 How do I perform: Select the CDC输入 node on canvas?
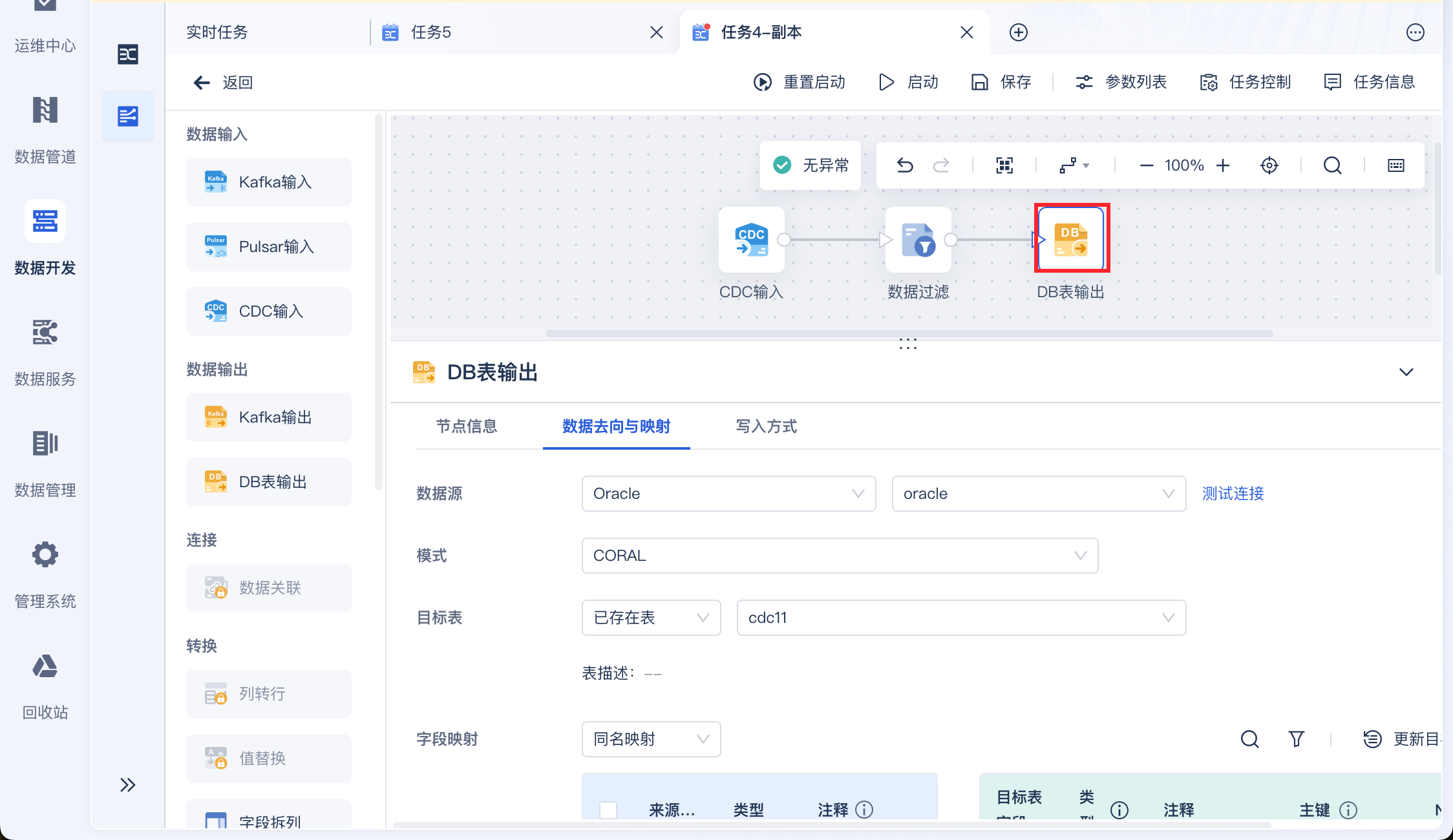tap(751, 240)
